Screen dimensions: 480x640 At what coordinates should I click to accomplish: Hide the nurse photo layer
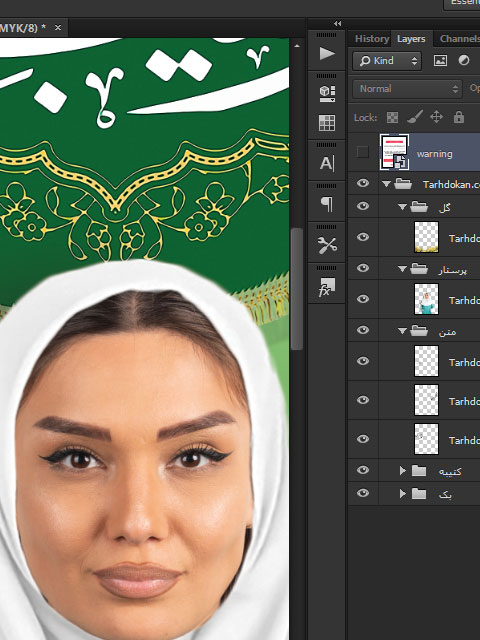point(363,299)
